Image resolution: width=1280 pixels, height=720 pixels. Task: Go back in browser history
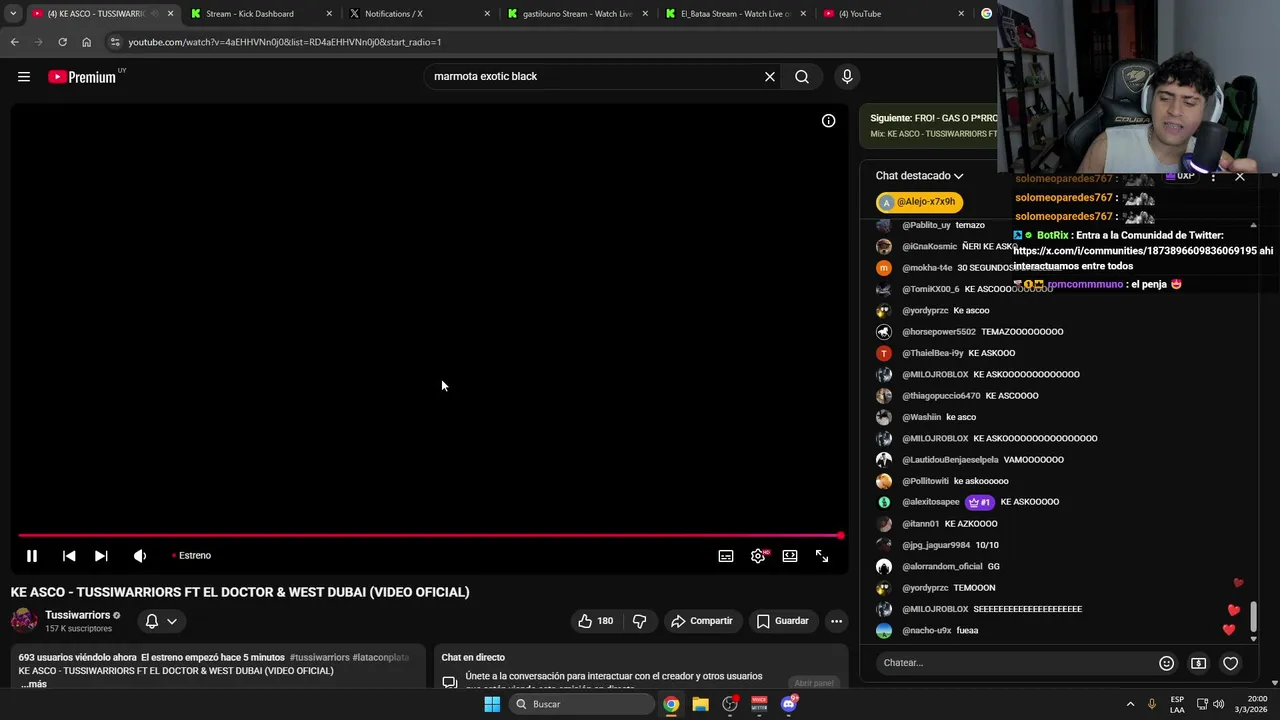point(14,42)
